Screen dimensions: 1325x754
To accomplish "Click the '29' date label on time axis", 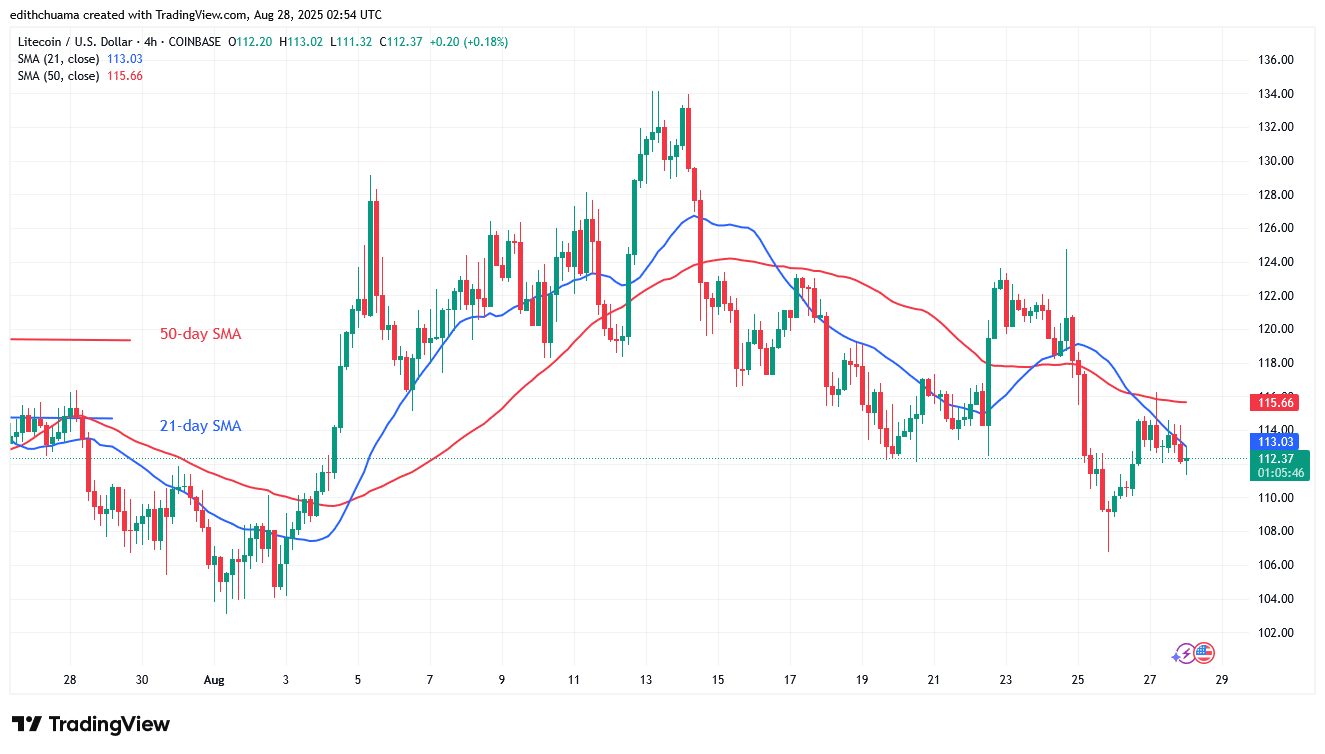I will click(1221, 679).
